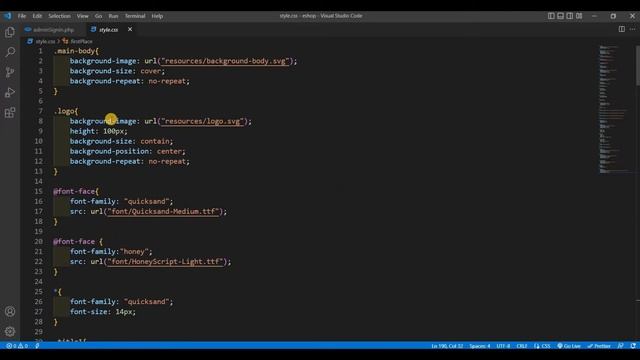Screen dimensions: 640x360
Task: Open notifications bell in status bar
Action: pos(633,346)
